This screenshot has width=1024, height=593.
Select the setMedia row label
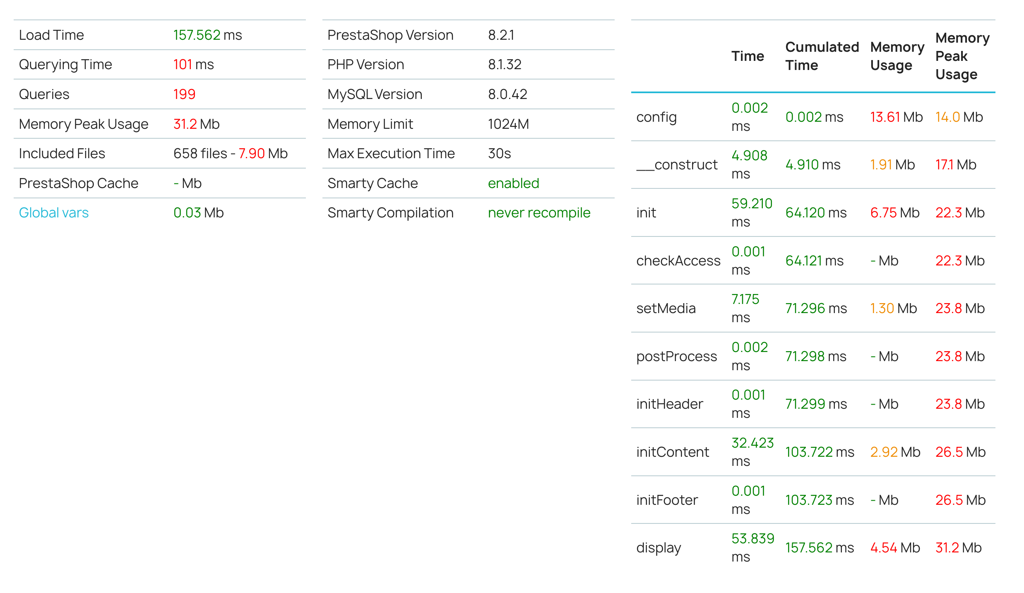coord(665,308)
